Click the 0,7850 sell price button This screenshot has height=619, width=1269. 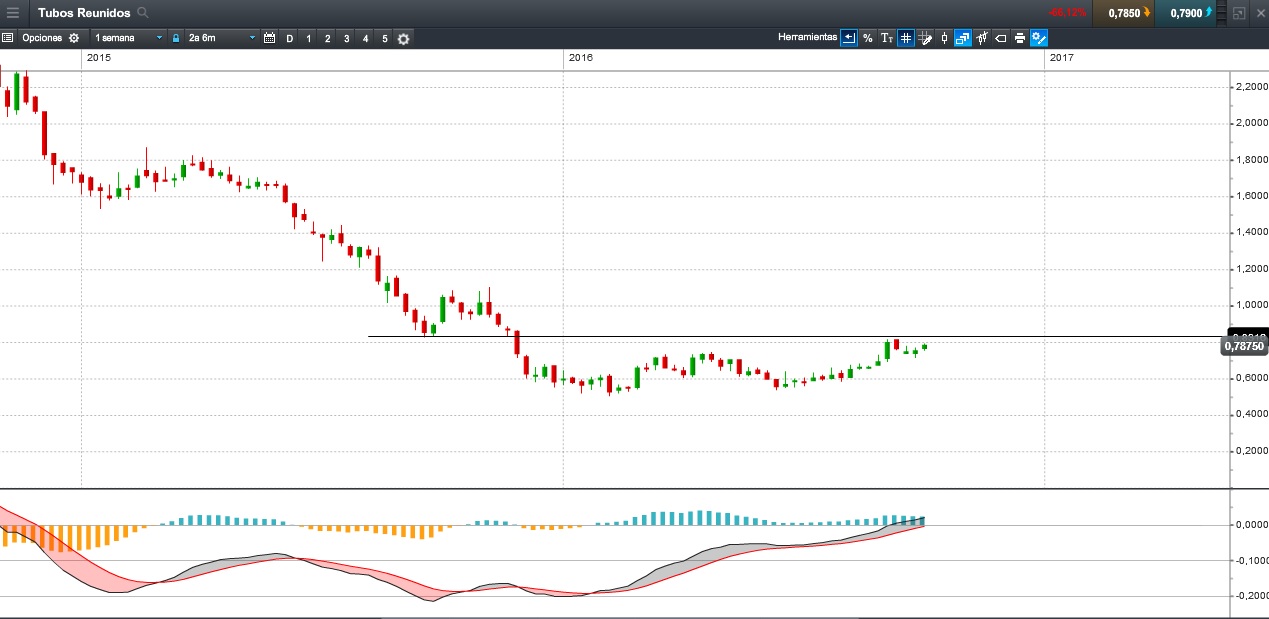[x=1127, y=13]
